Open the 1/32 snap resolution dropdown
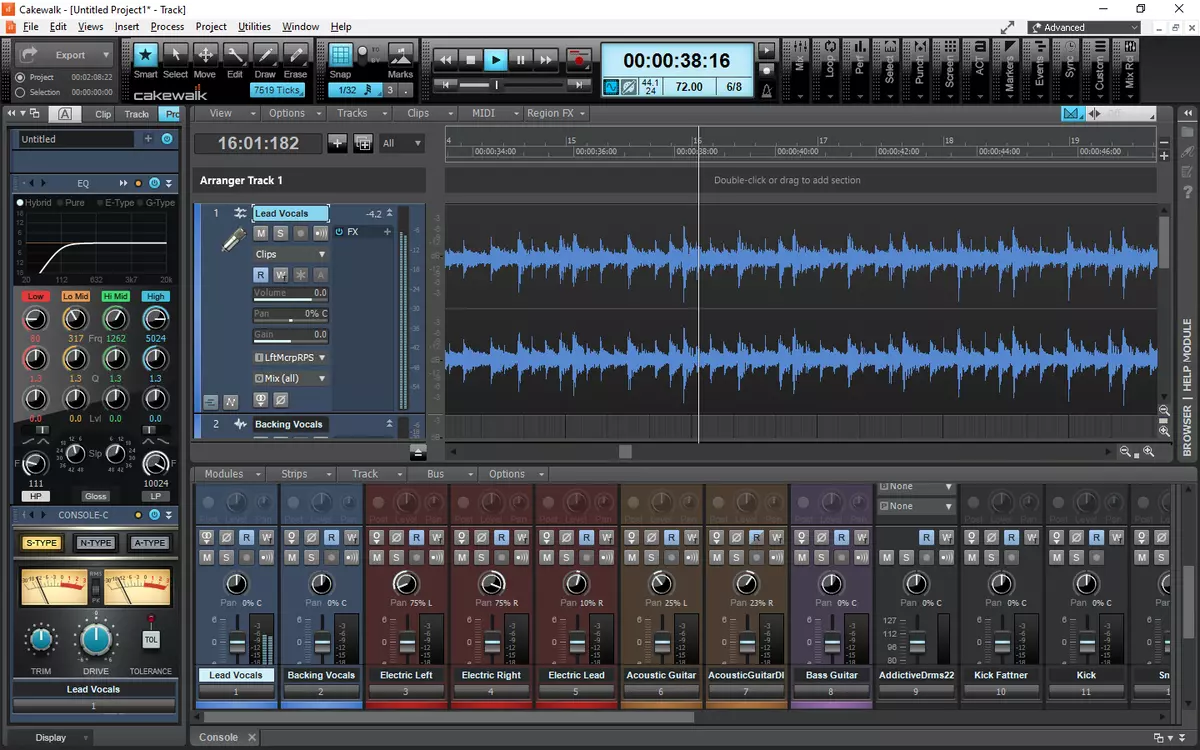The image size is (1200, 750). [x=355, y=90]
